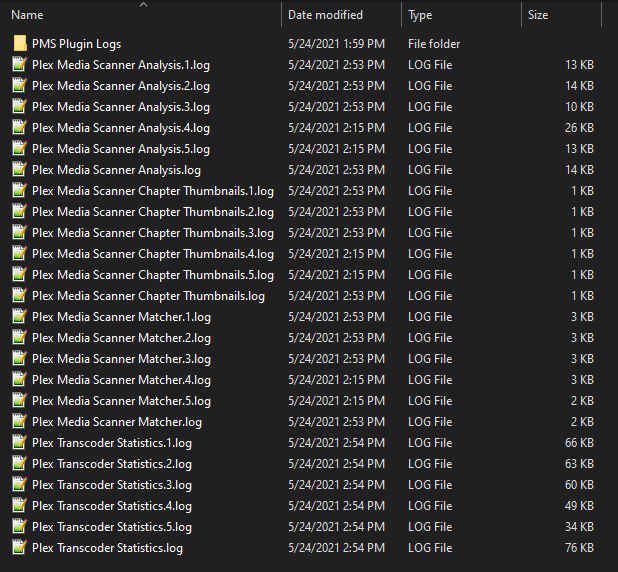
Task: Select the Plex Media Scanner Analysis.1.log file icon
Action: click(x=20, y=64)
